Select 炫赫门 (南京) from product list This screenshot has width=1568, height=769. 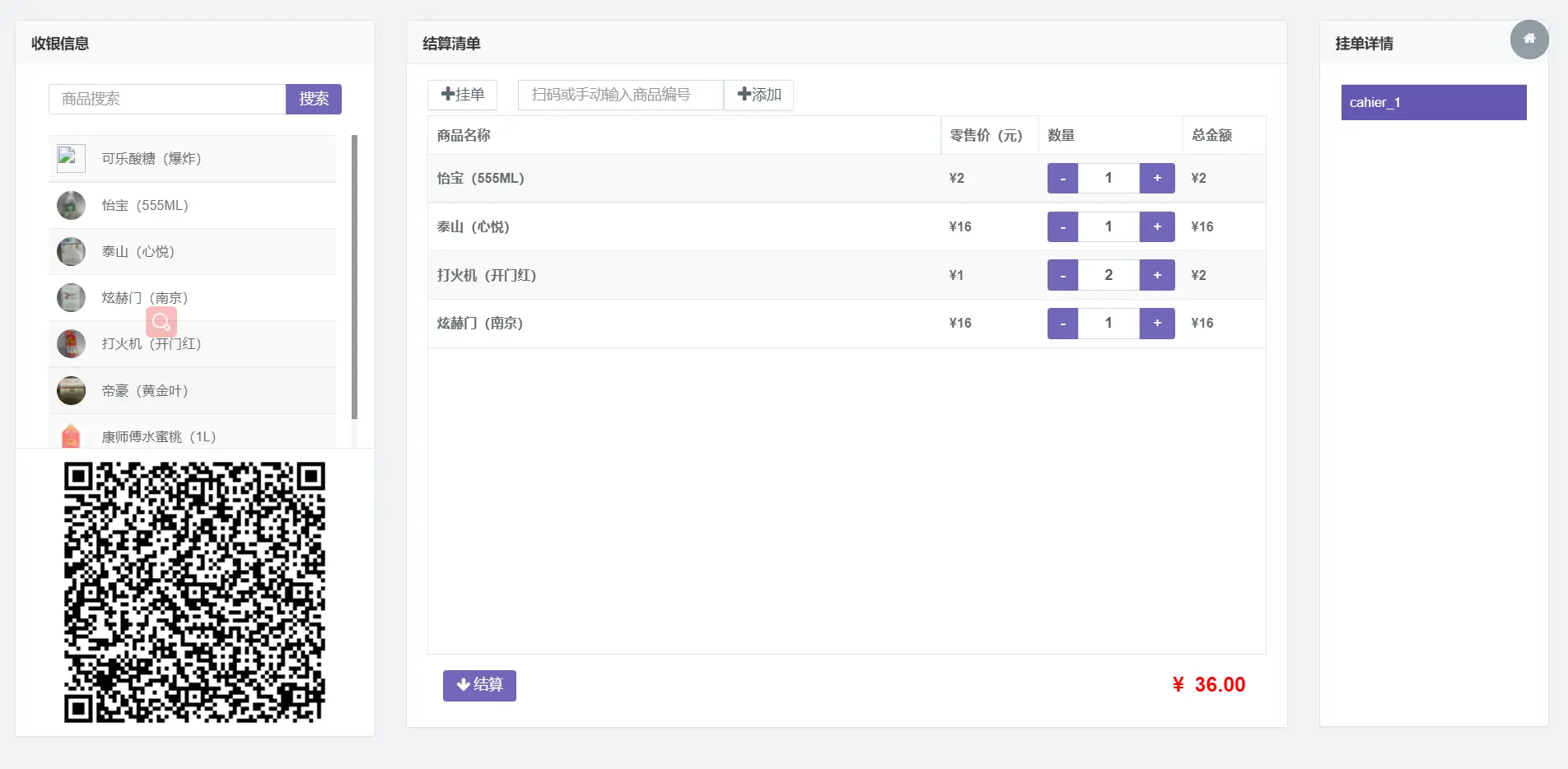tap(193, 297)
